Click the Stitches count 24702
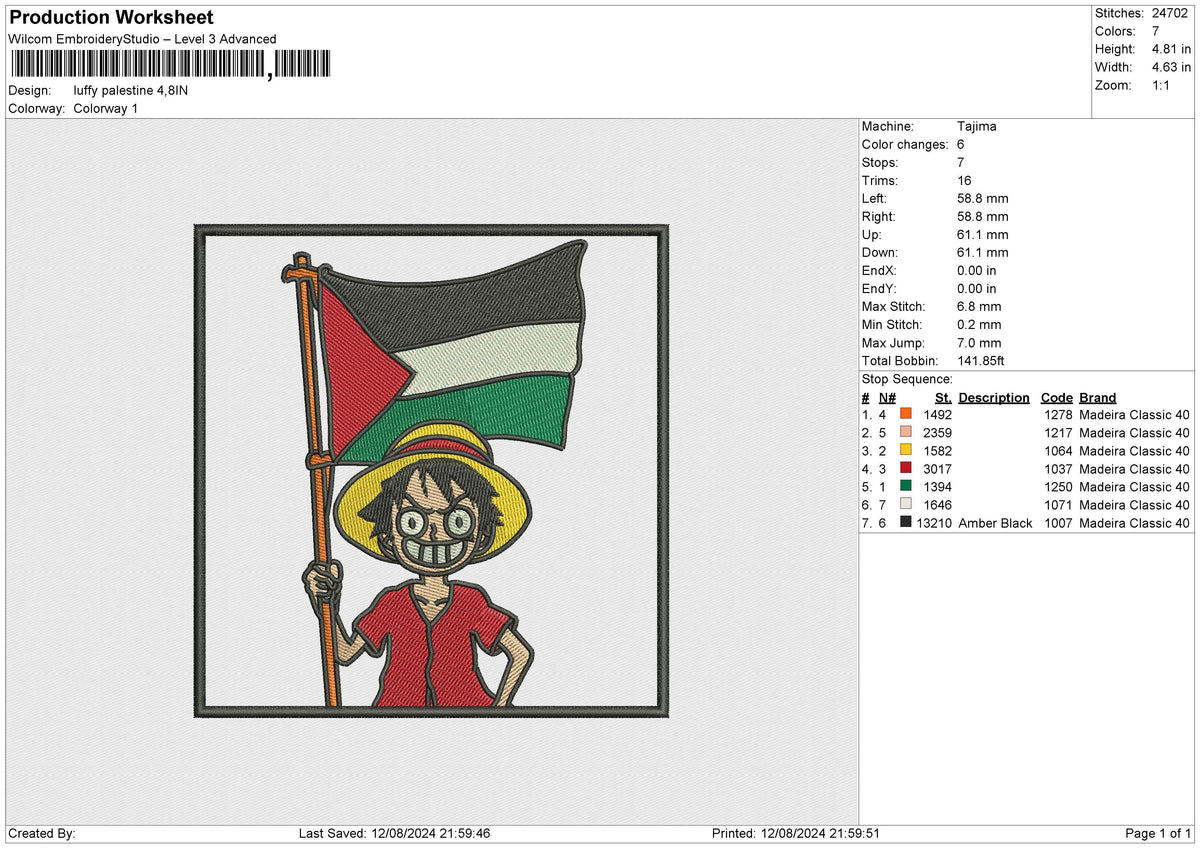The width and height of the screenshot is (1200, 848). (1172, 13)
